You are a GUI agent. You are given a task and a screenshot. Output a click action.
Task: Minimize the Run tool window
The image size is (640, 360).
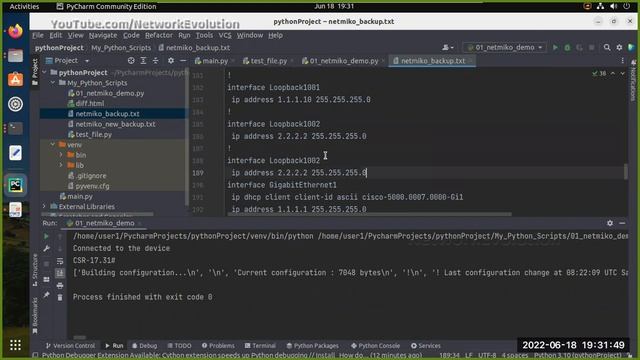coord(622,223)
